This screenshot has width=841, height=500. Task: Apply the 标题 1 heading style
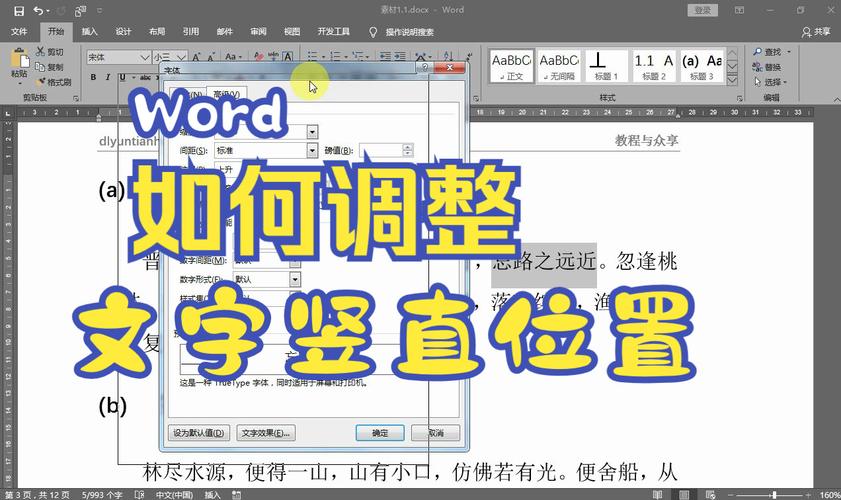pyautogui.click(x=606, y=67)
